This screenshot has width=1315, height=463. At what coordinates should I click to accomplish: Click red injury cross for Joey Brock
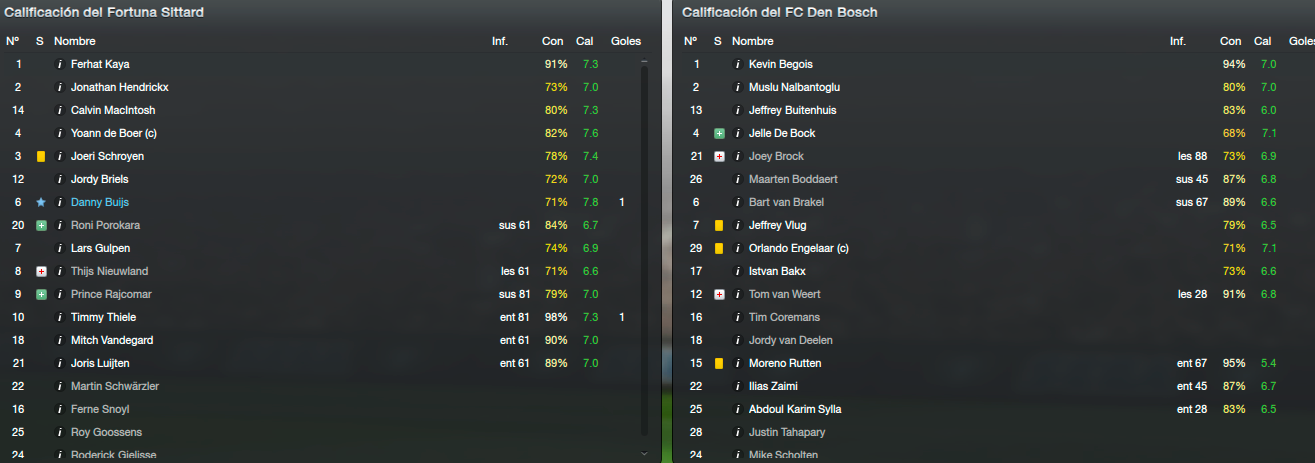[719, 156]
